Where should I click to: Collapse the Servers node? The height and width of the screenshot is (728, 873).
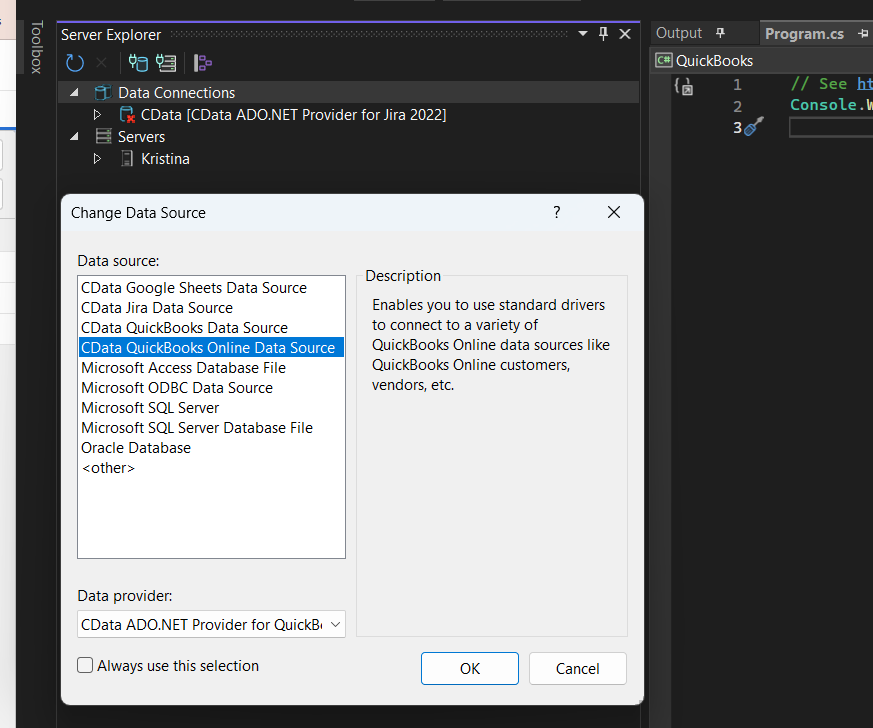click(74, 136)
